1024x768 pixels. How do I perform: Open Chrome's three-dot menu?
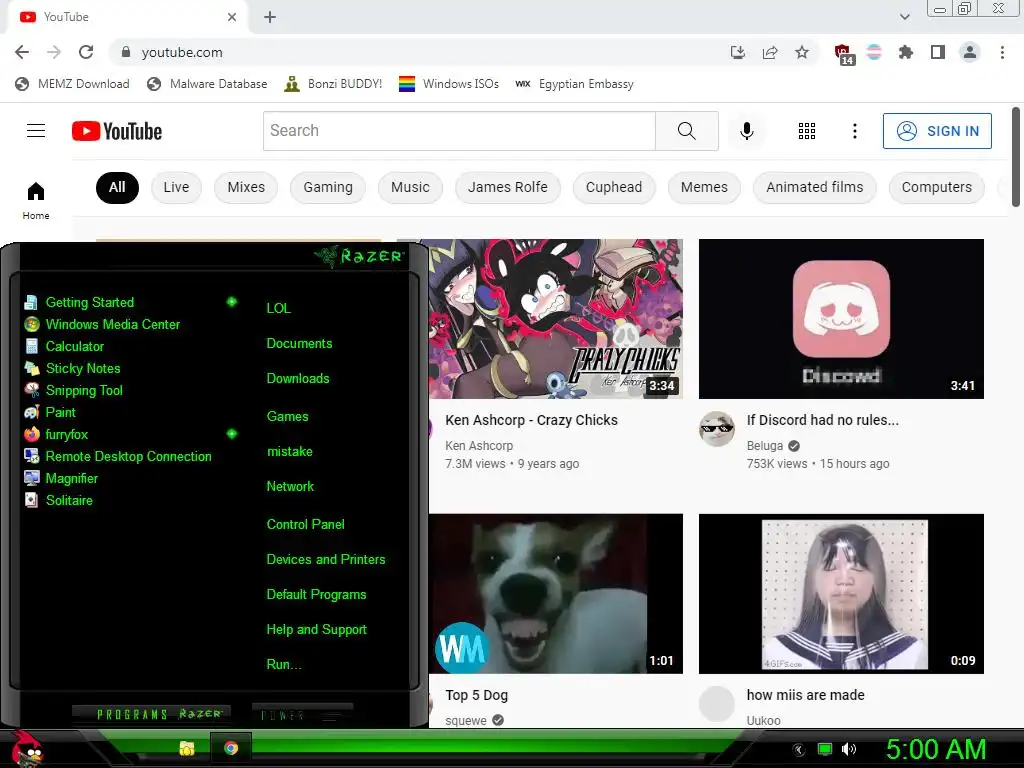[1002, 52]
